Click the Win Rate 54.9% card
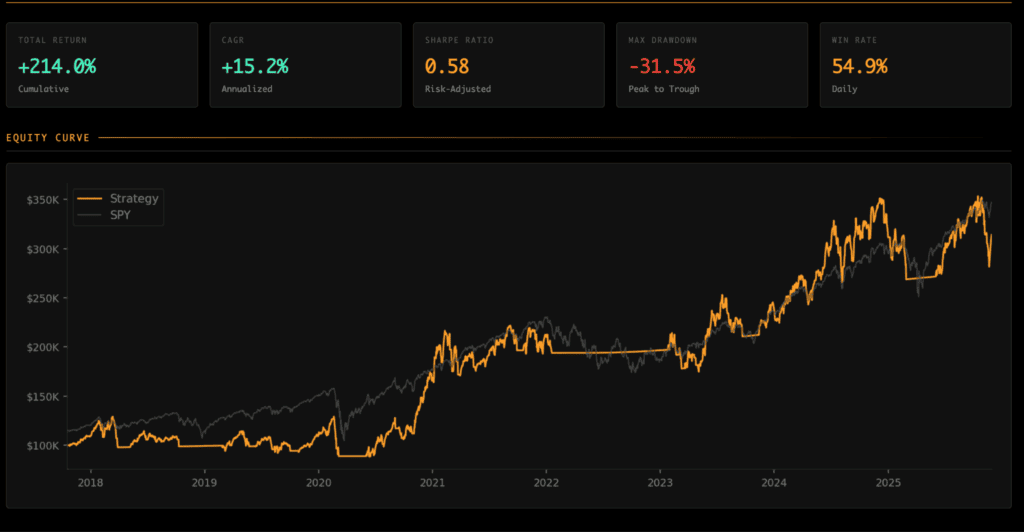This screenshot has width=1024, height=532. [x=914, y=65]
